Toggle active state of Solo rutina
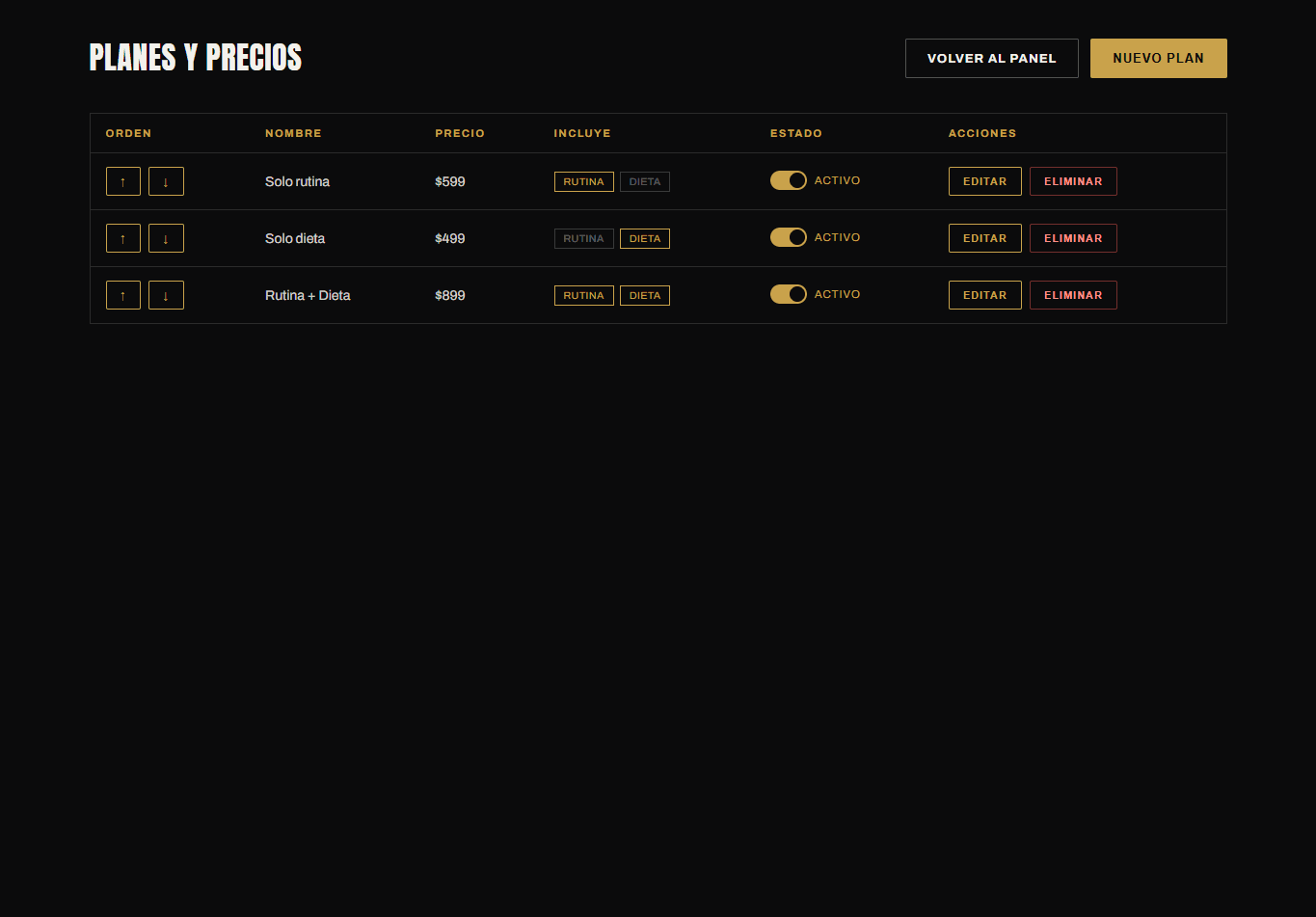This screenshot has height=917, width=1316. [788, 180]
